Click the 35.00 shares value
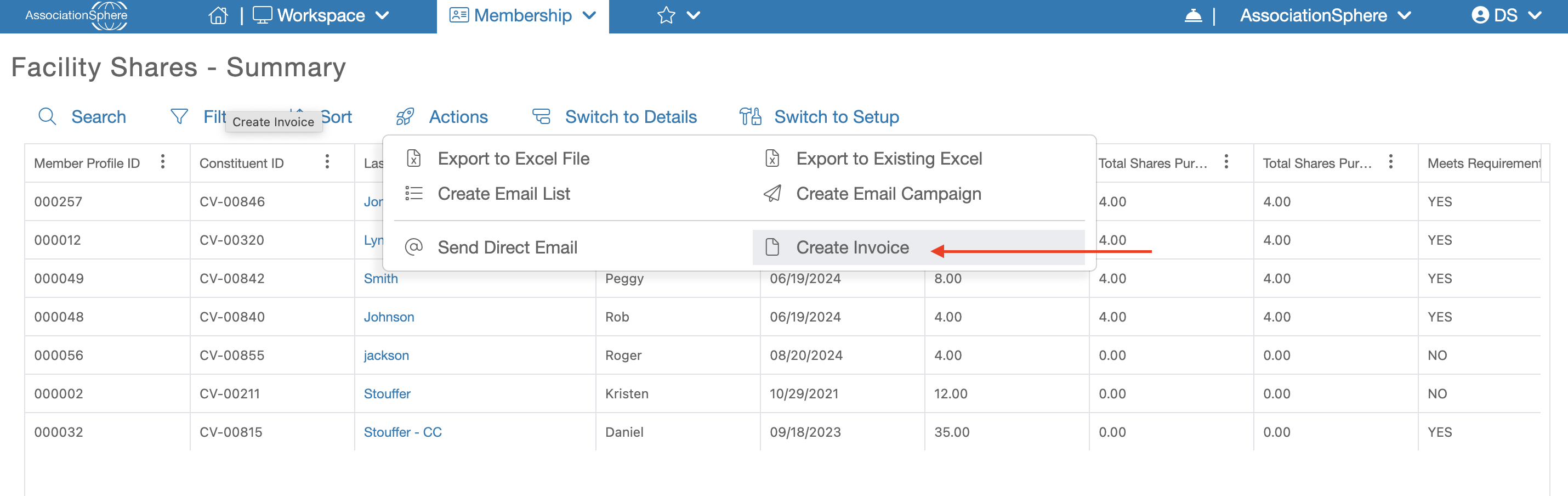1568x496 pixels. pos(951,432)
